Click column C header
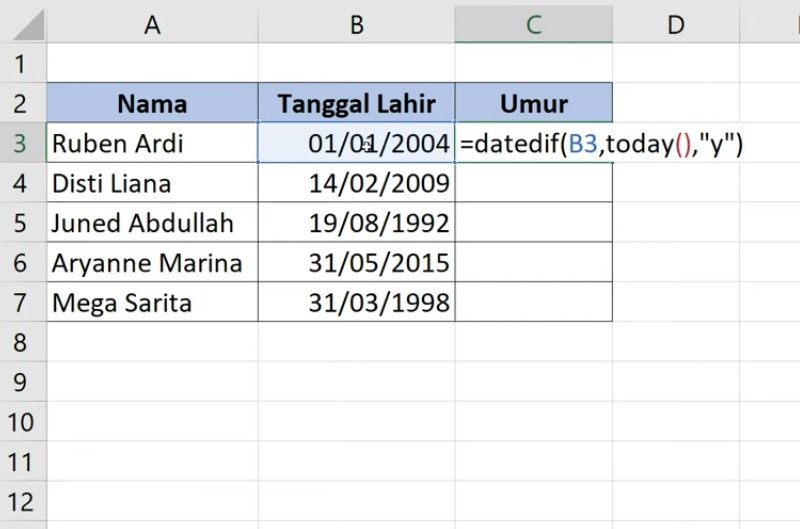800x529 pixels. point(533,25)
